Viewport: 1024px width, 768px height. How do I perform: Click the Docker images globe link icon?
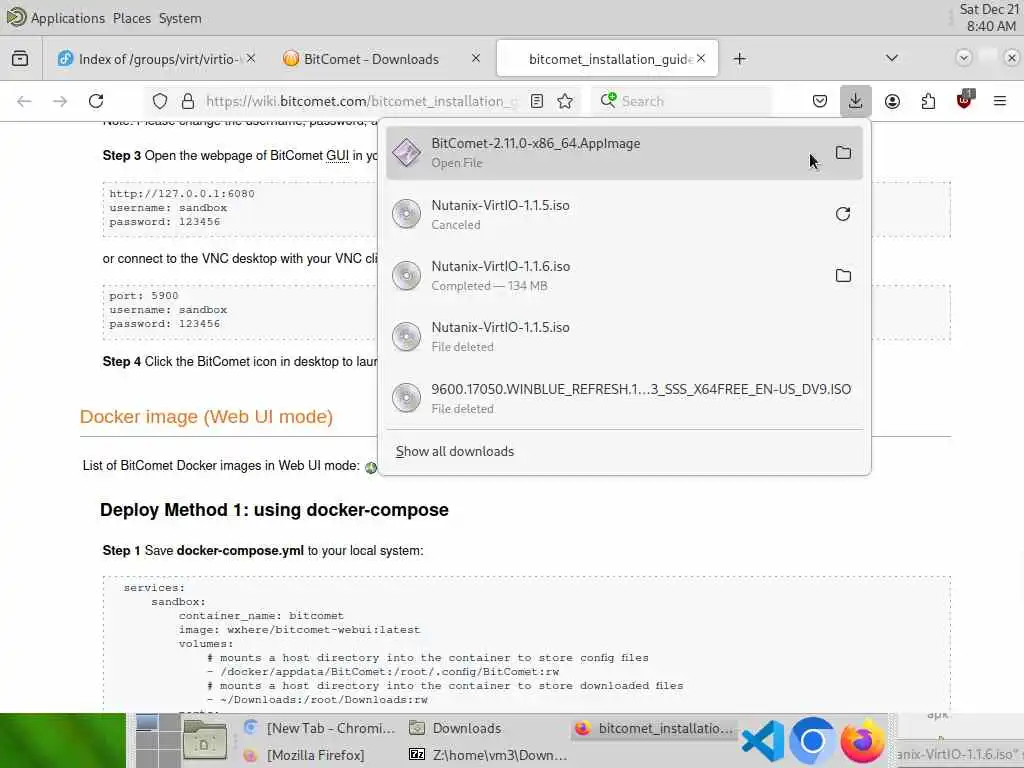coord(371,467)
